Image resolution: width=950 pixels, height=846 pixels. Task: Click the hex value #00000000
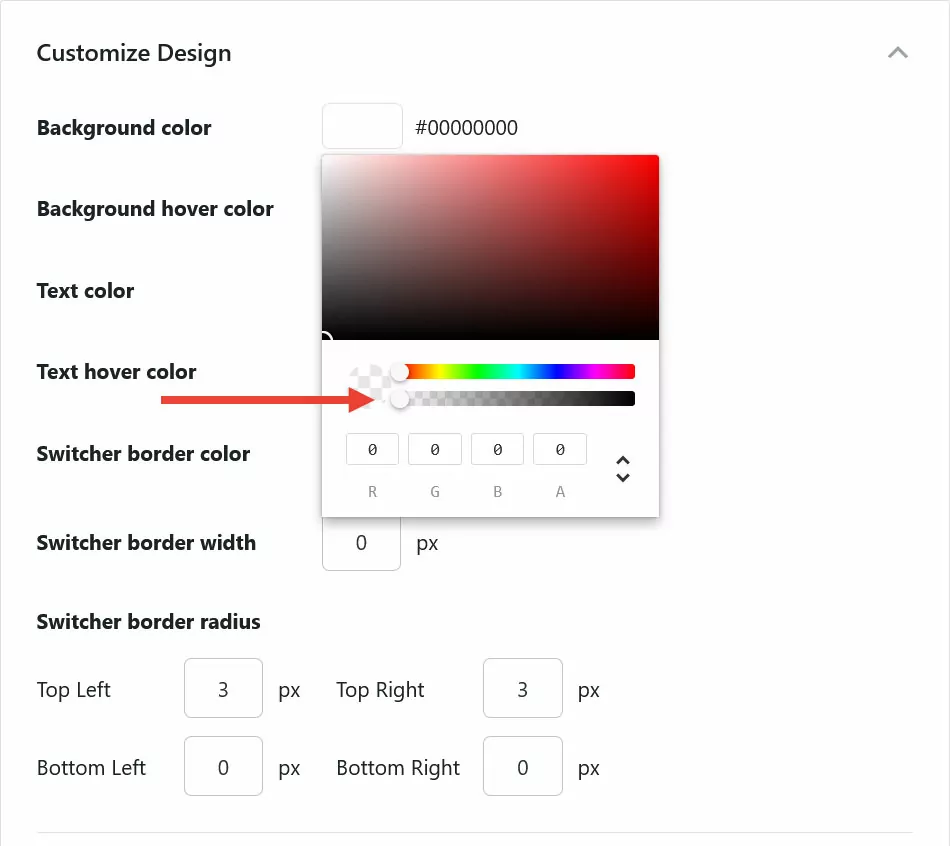click(467, 127)
